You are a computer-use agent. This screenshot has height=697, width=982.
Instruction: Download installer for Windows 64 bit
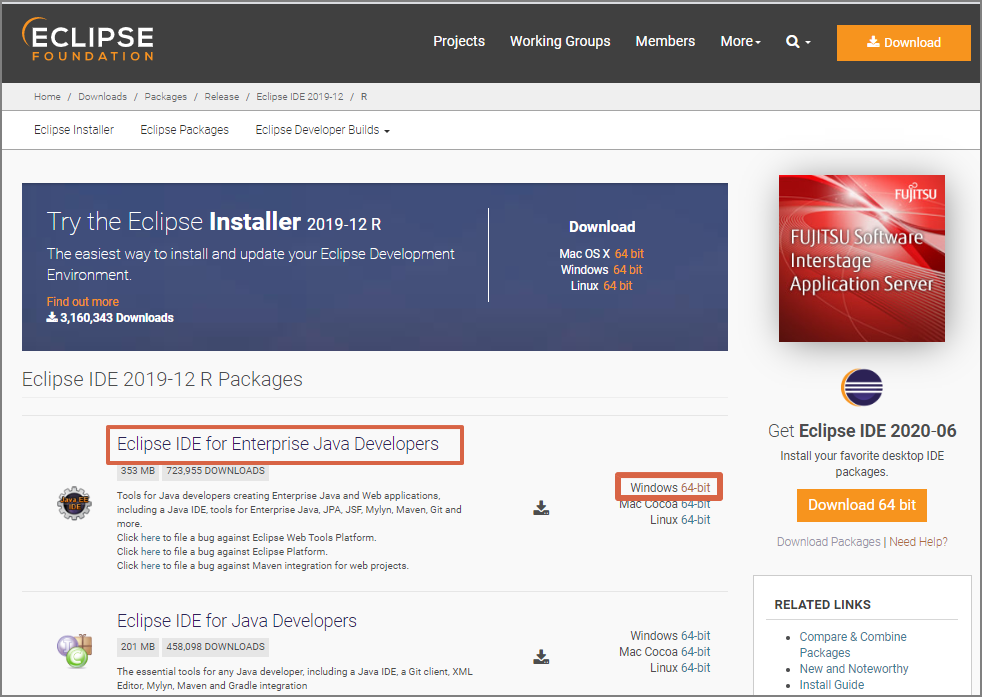pyautogui.click(x=628, y=270)
